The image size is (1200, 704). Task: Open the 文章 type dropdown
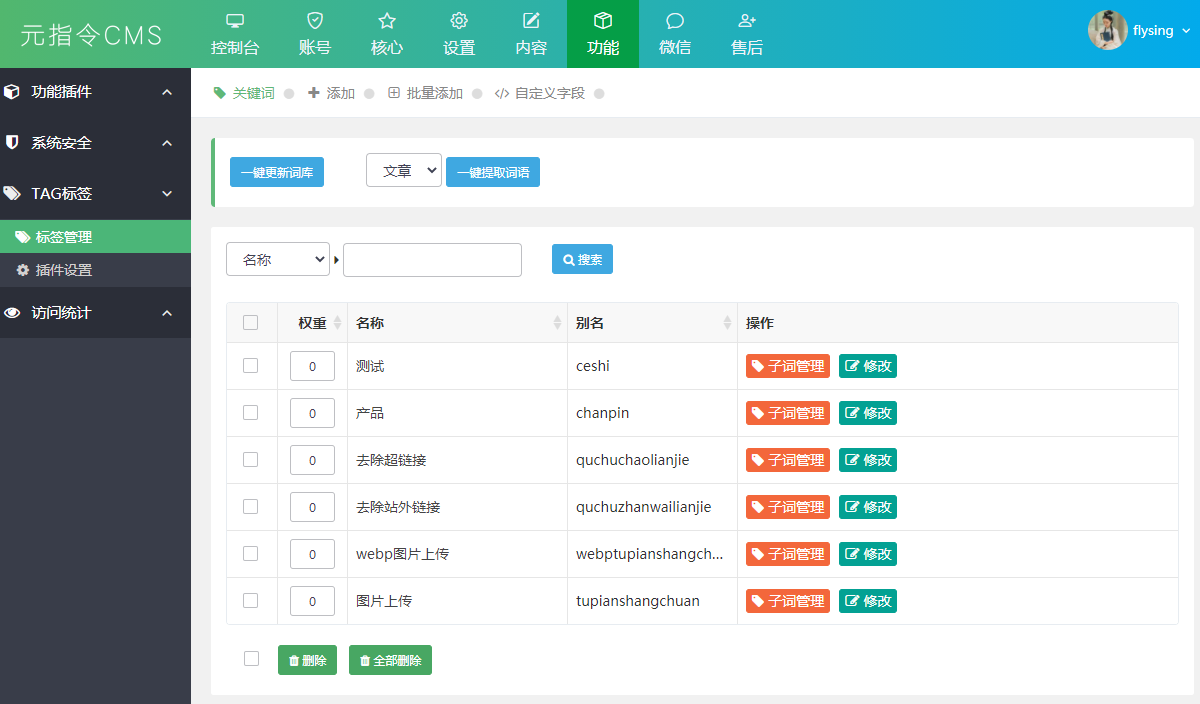403,171
